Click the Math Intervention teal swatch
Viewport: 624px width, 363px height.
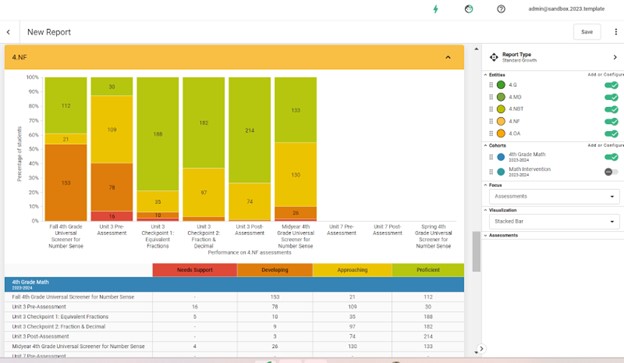click(501, 172)
